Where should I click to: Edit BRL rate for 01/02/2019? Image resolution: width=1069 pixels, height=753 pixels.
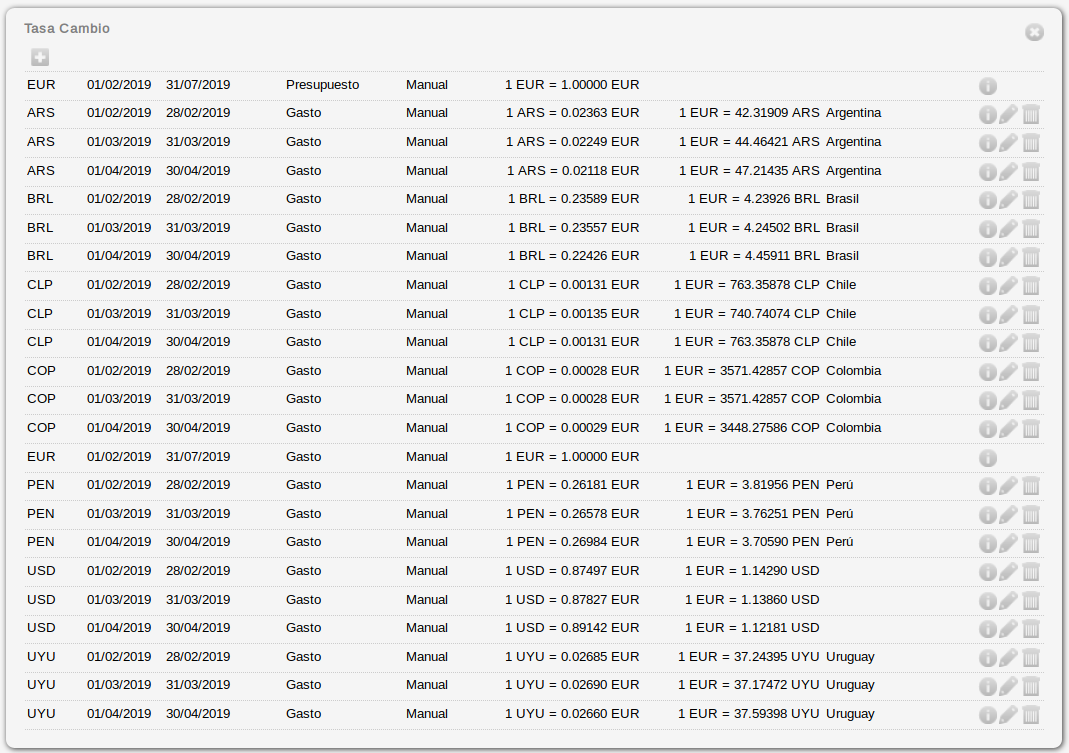(1008, 200)
